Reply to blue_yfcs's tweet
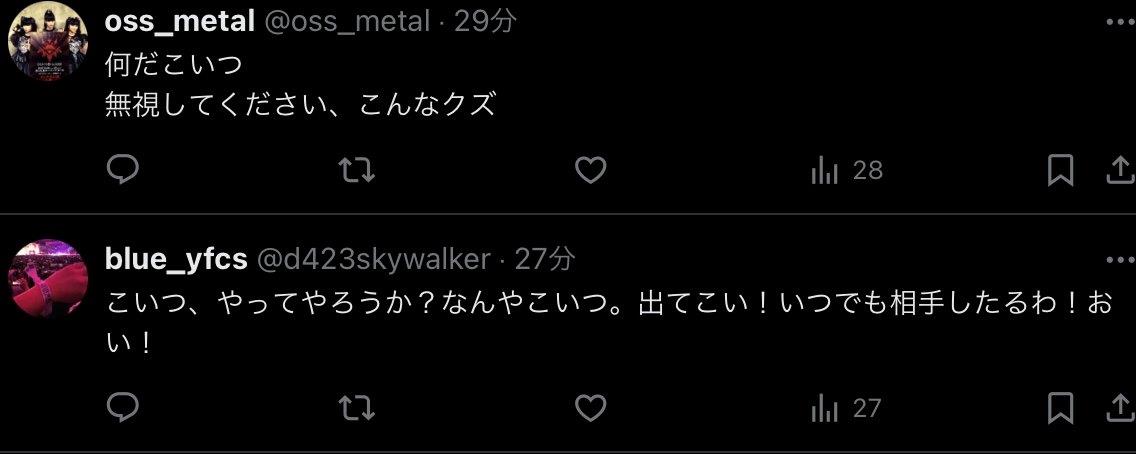Image resolution: width=1136 pixels, height=454 pixels. pos(122,408)
